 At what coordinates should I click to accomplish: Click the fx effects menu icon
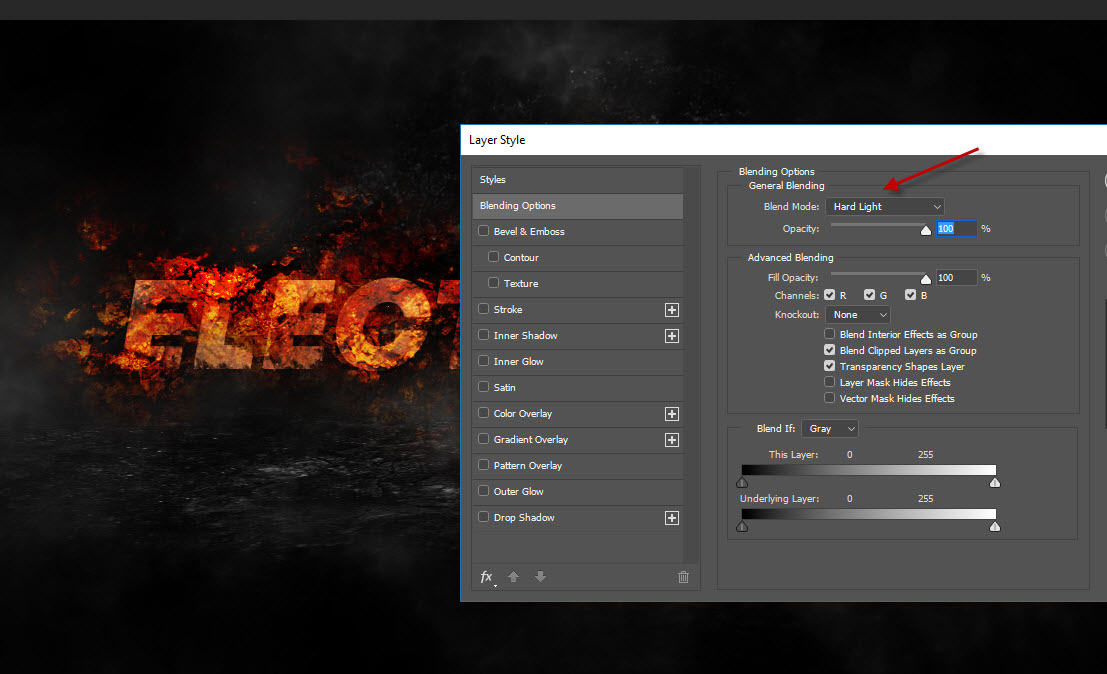[487, 577]
